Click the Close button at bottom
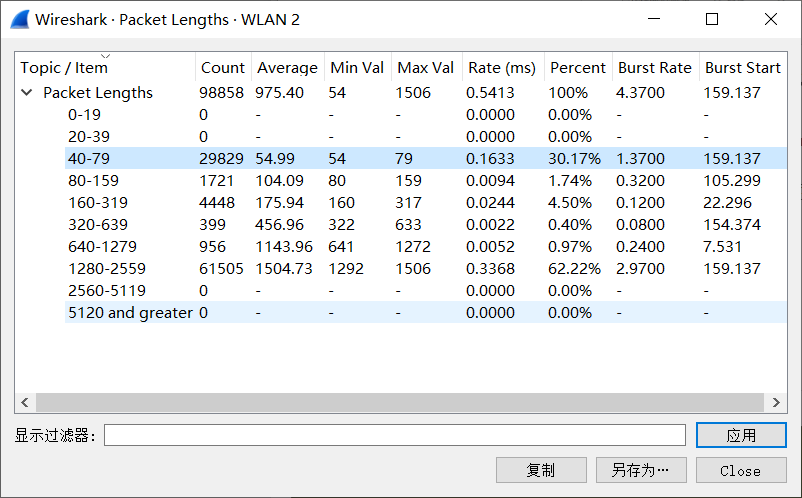Image resolution: width=802 pixels, height=498 pixels. point(740,470)
